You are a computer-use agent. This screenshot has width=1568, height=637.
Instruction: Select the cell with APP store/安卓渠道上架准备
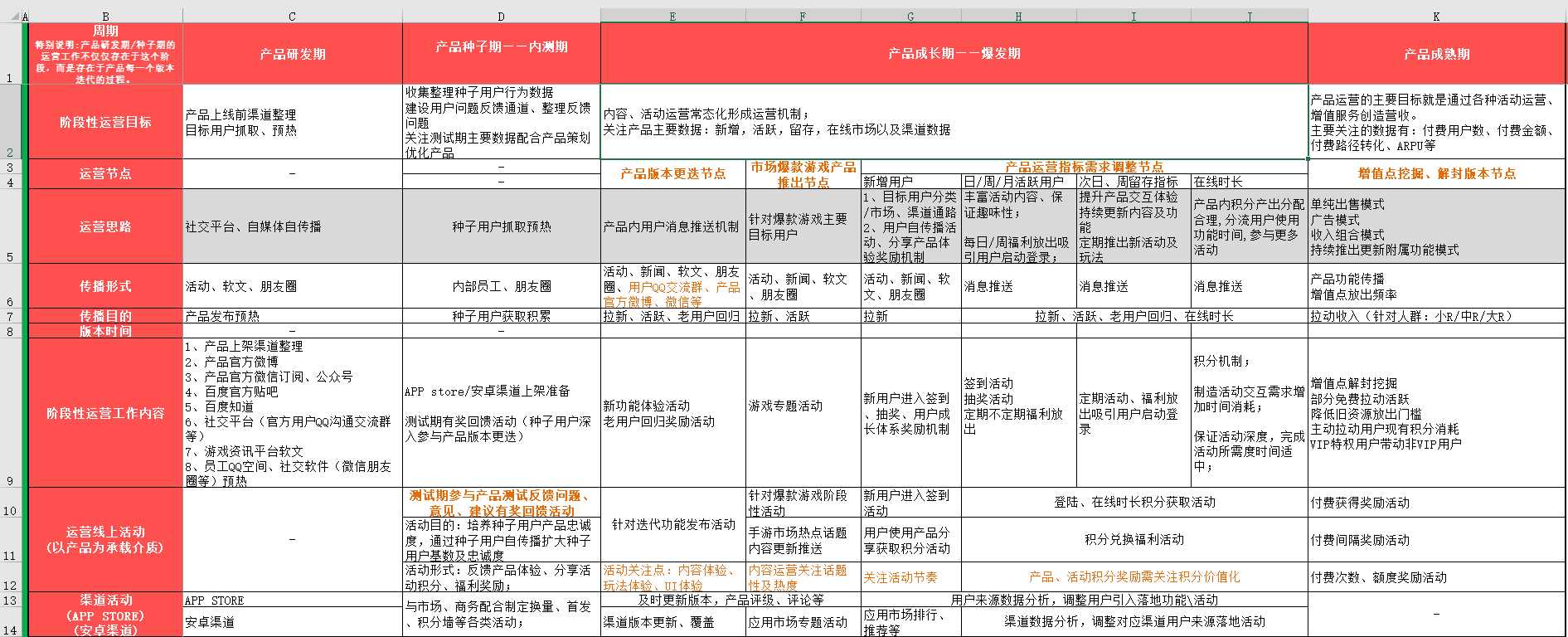coord(501,413)
